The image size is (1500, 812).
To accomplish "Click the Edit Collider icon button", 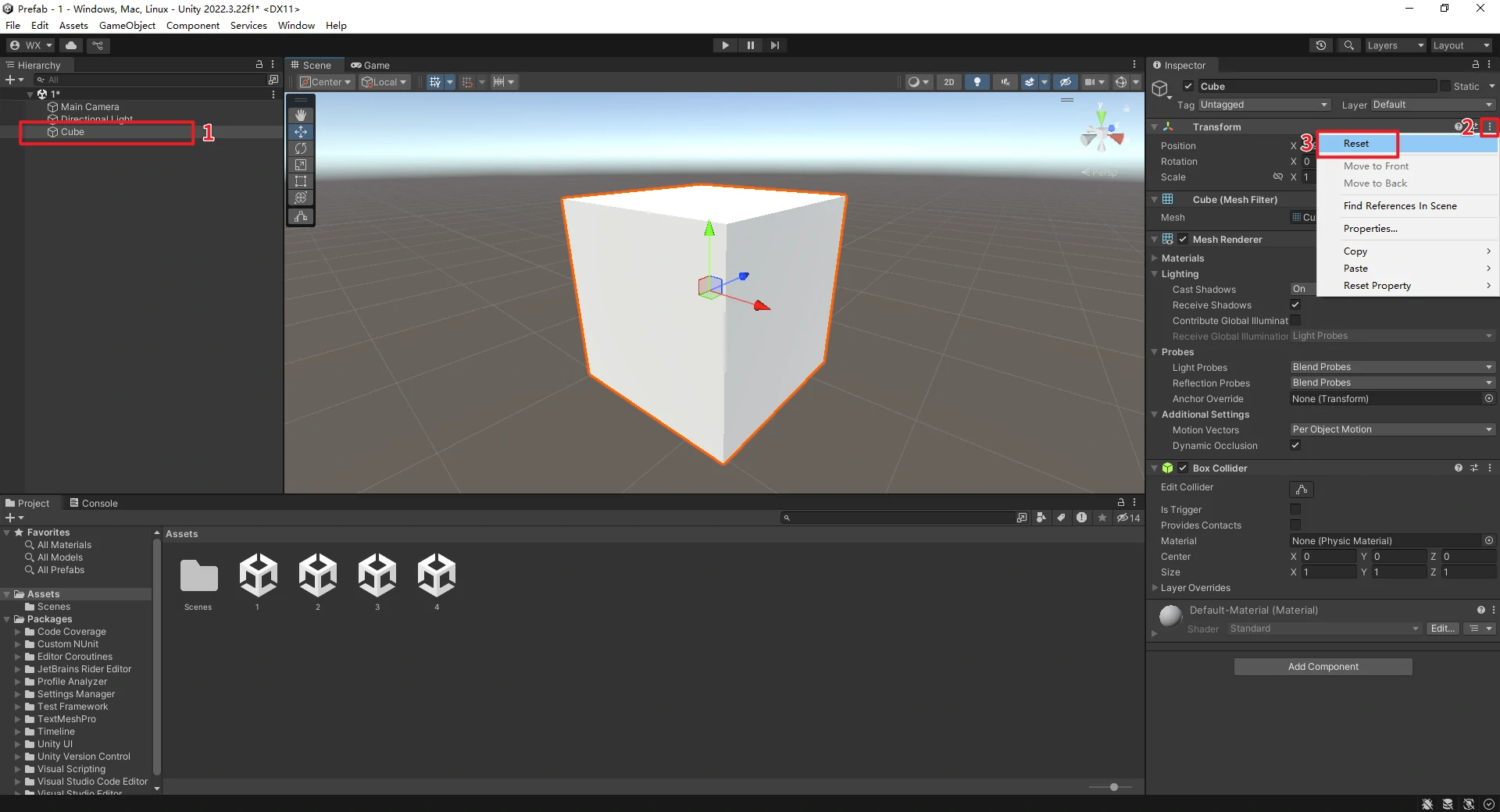I will click(x=1302, y=490).
